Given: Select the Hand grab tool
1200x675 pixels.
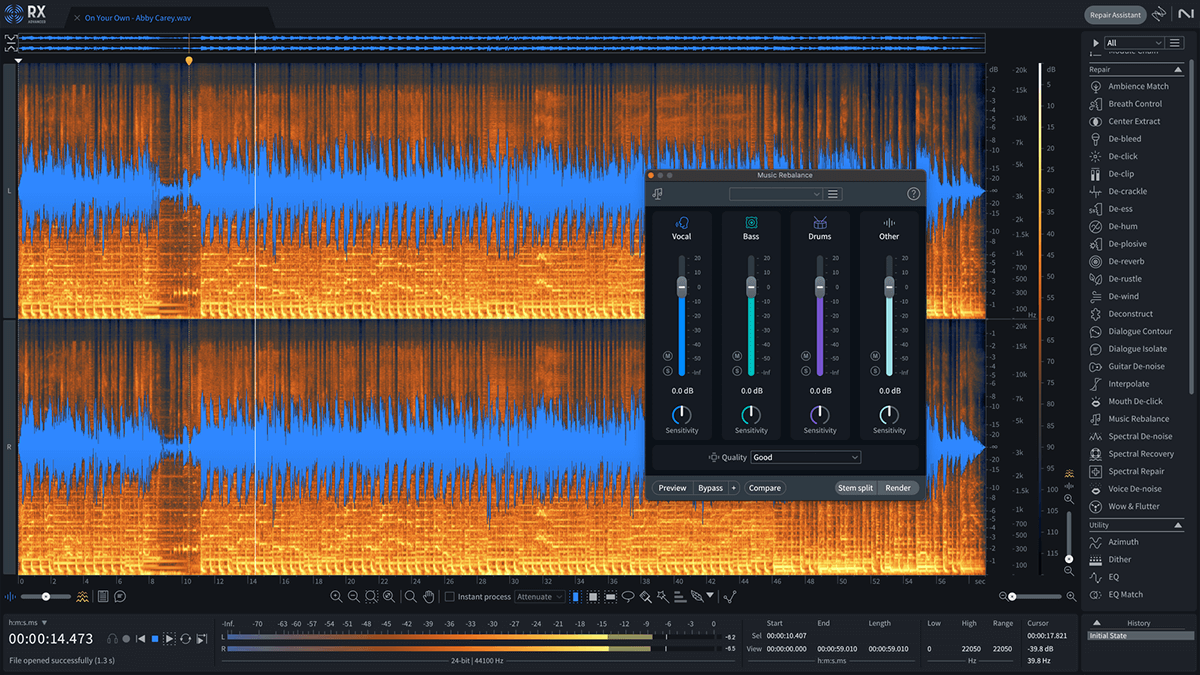Looking at the screenshot, I should [x=428, y=596].
